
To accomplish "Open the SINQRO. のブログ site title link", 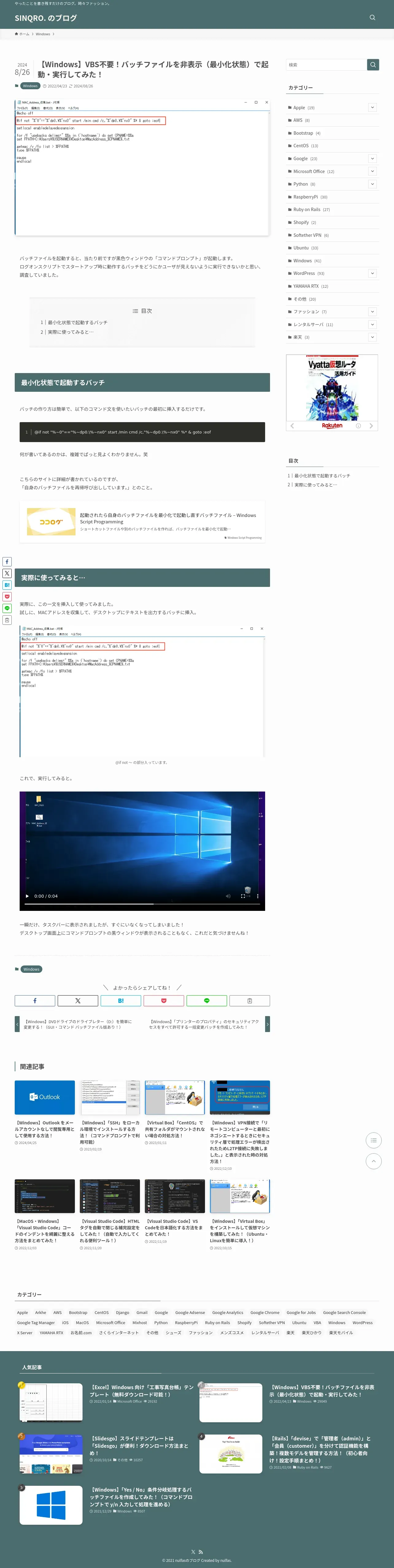I will tap(46, 18).
